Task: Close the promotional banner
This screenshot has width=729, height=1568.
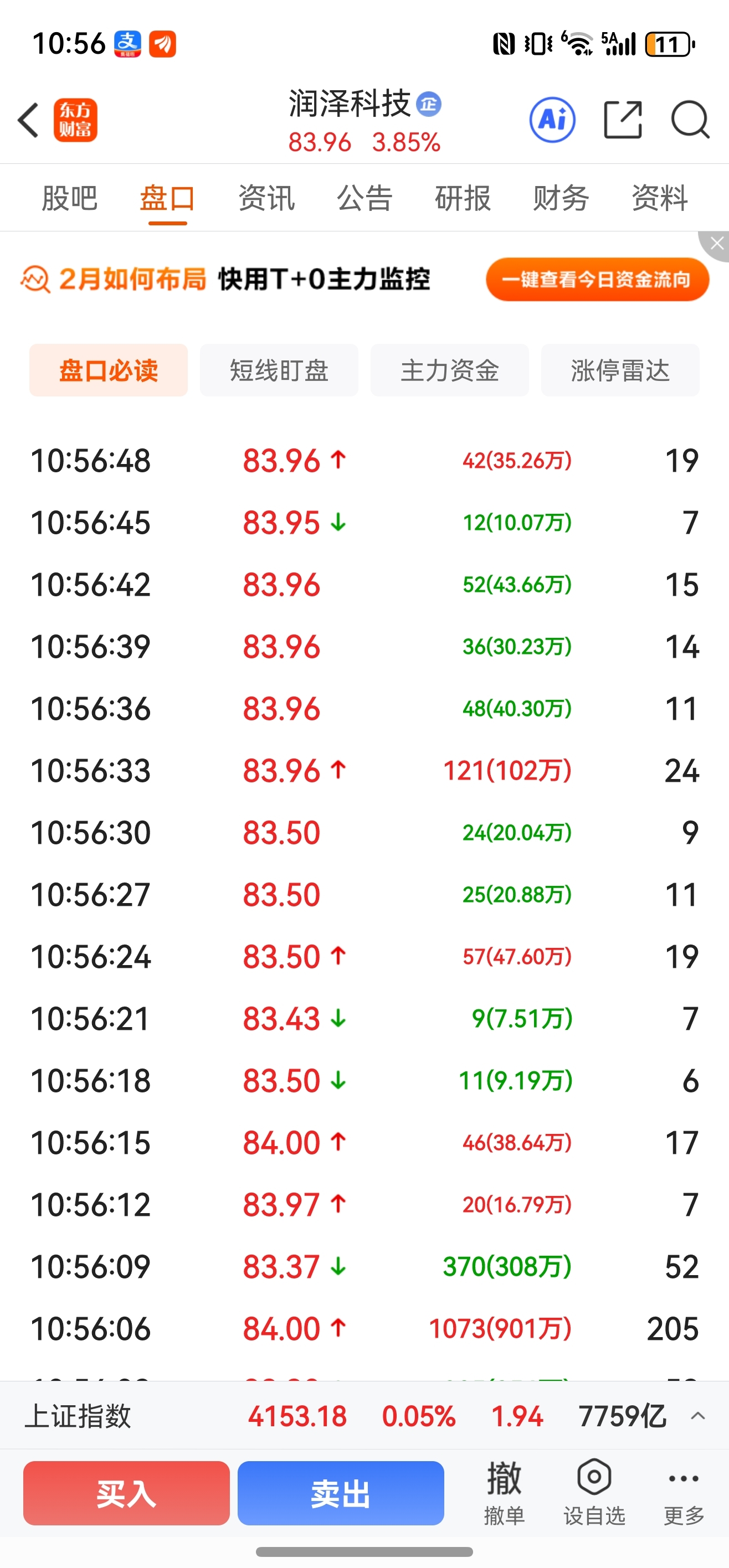Action: pos(717,244)
